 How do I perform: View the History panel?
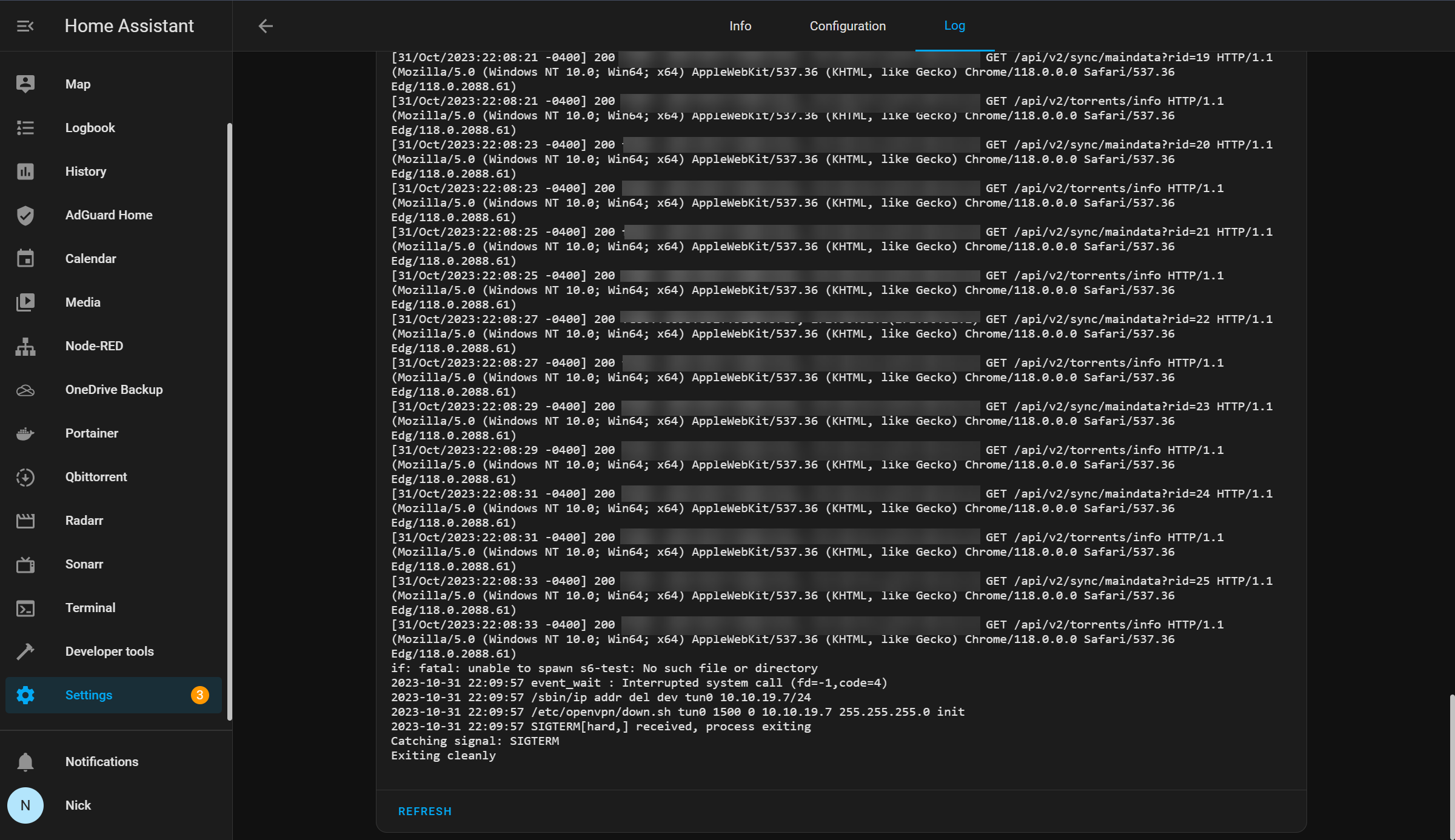[x=85, y=171]
